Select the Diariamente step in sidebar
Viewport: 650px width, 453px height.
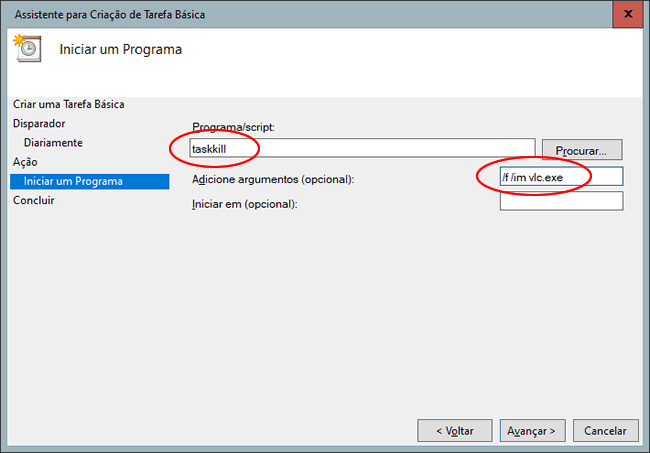(x=53, y=142)
